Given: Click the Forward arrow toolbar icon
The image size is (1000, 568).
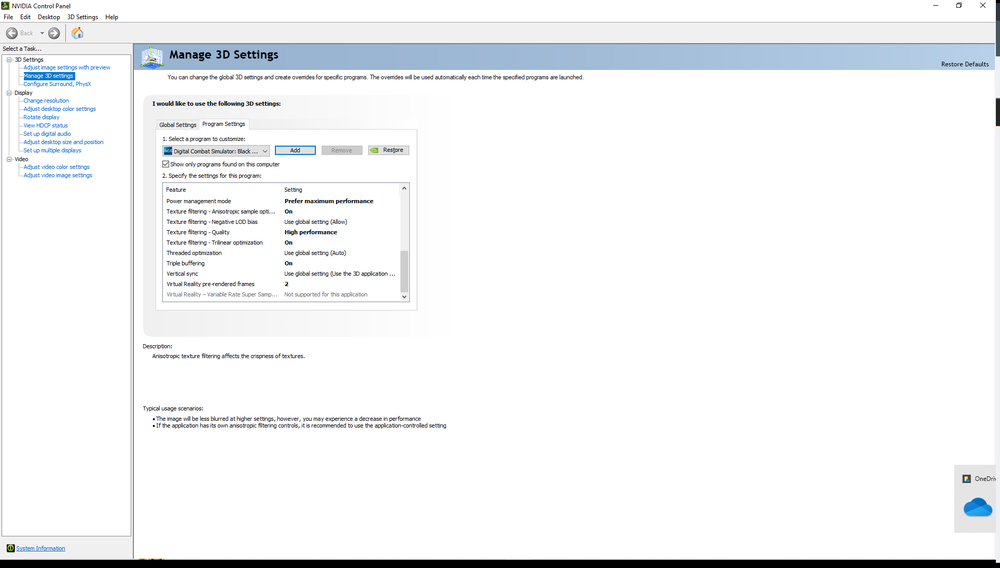Looking at the screenshot, I should point(54,33).
